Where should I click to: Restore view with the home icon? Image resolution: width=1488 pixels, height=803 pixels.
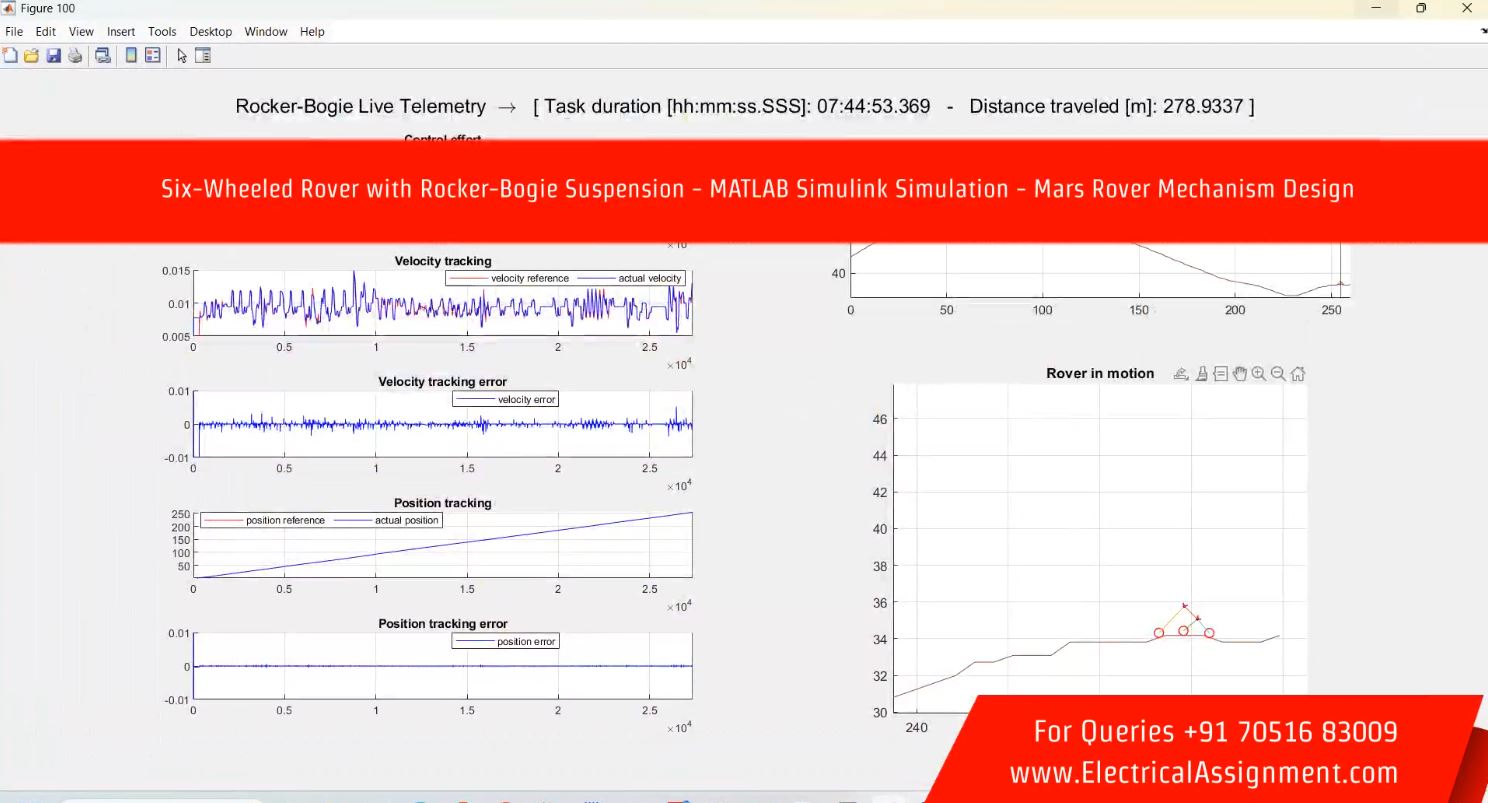[1298, 374]
